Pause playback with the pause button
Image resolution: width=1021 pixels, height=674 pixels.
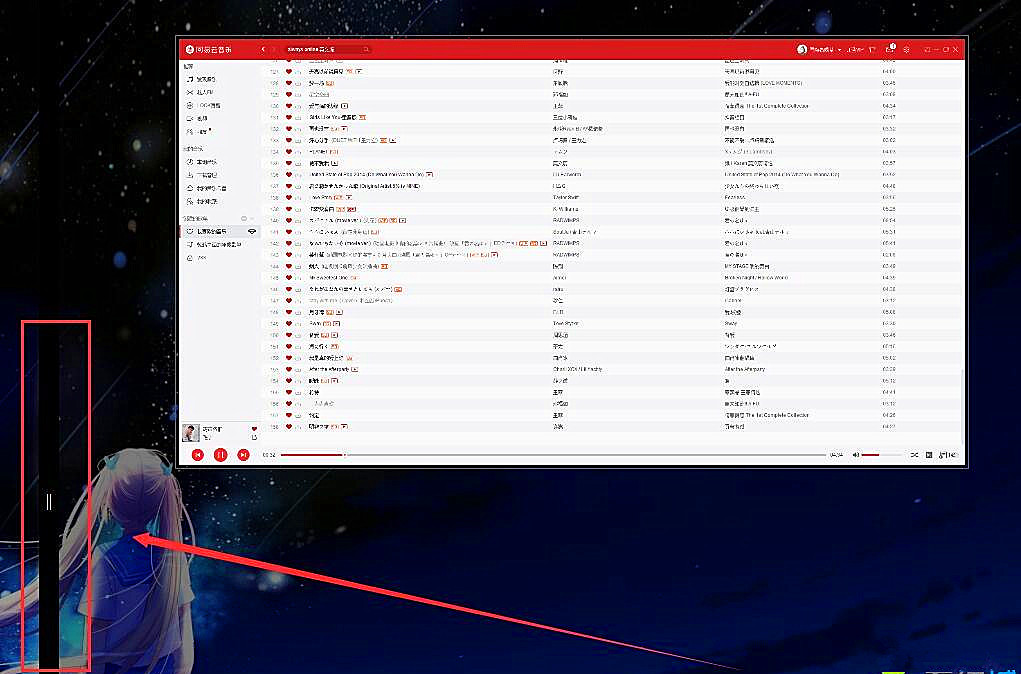coord(220,455)
